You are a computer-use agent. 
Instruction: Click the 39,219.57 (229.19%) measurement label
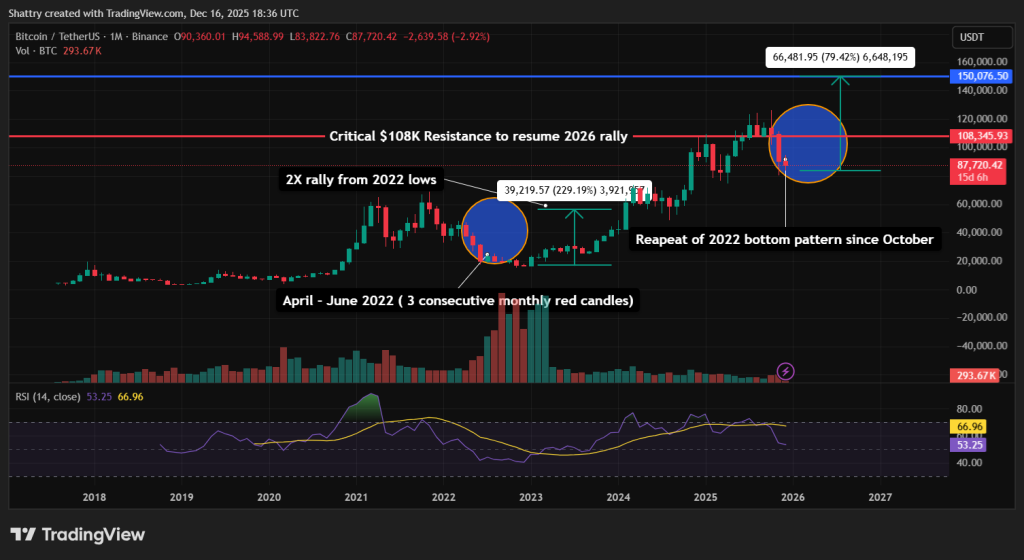pyautogui.click(x=574, y=190)
